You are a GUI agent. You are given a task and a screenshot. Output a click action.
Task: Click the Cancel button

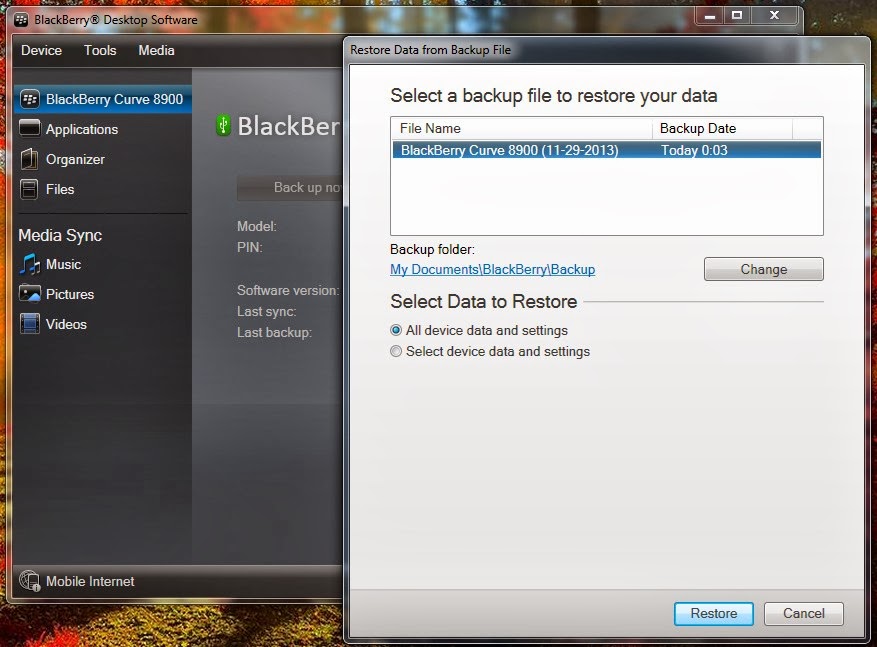click(804, 613)
